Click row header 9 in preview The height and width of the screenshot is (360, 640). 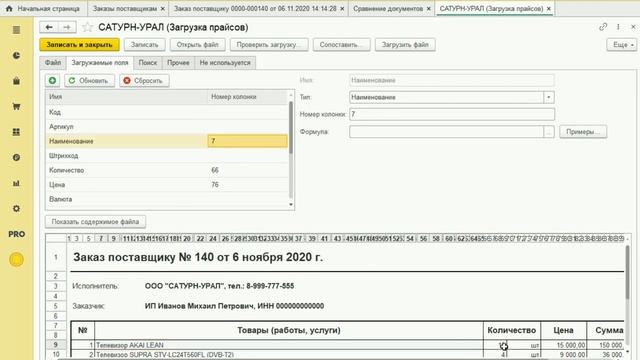pos(56,345)
